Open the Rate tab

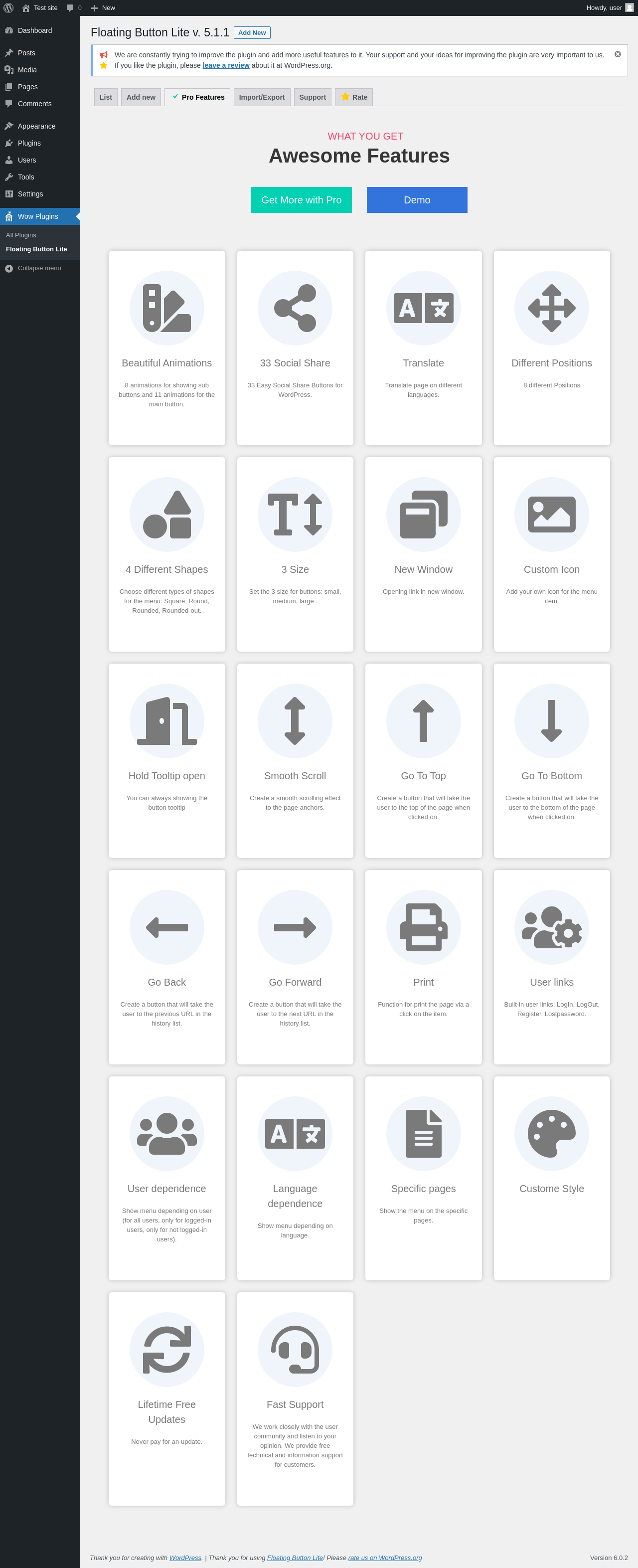(x=354, y=97)
